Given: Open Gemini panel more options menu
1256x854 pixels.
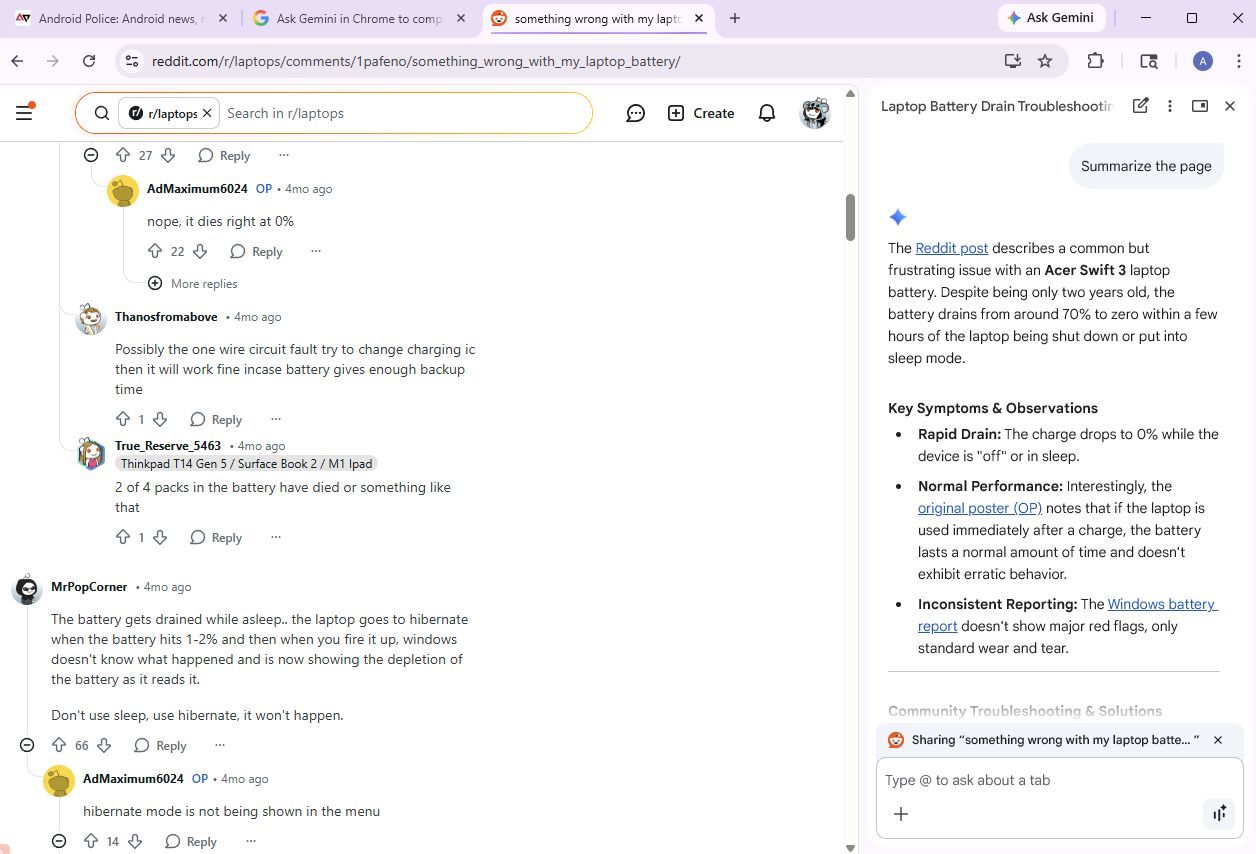Looking at the screenshot, I should [1170, 106].
